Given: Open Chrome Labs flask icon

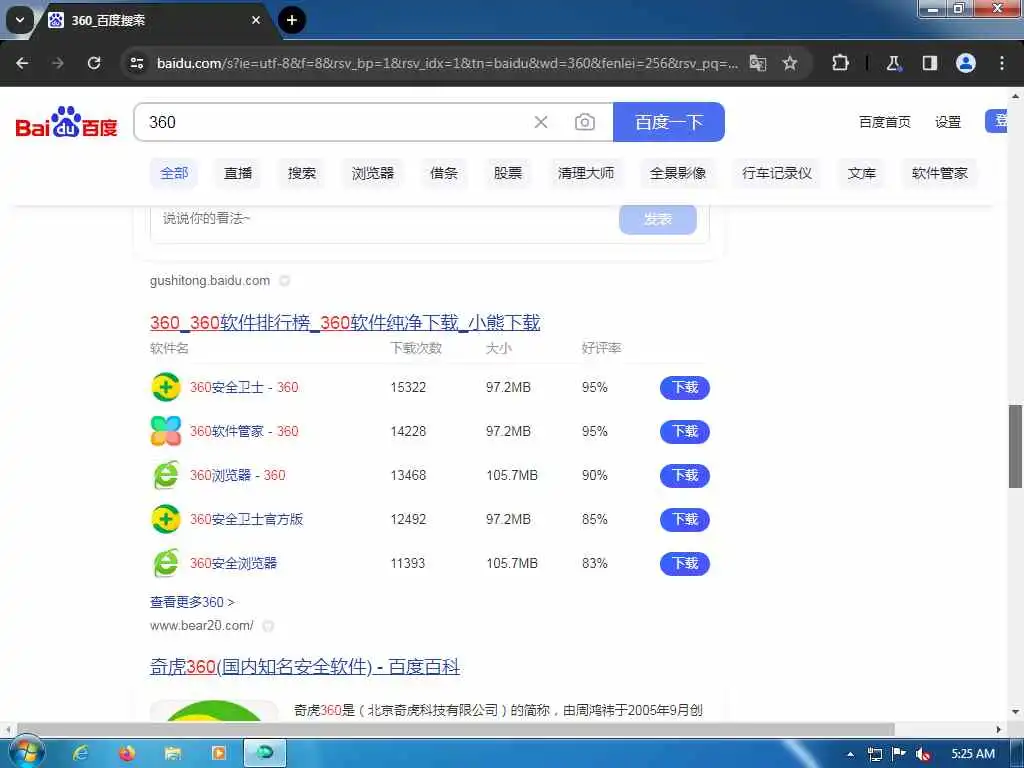Looking at the screenshot, I should (x=893, y=63).
